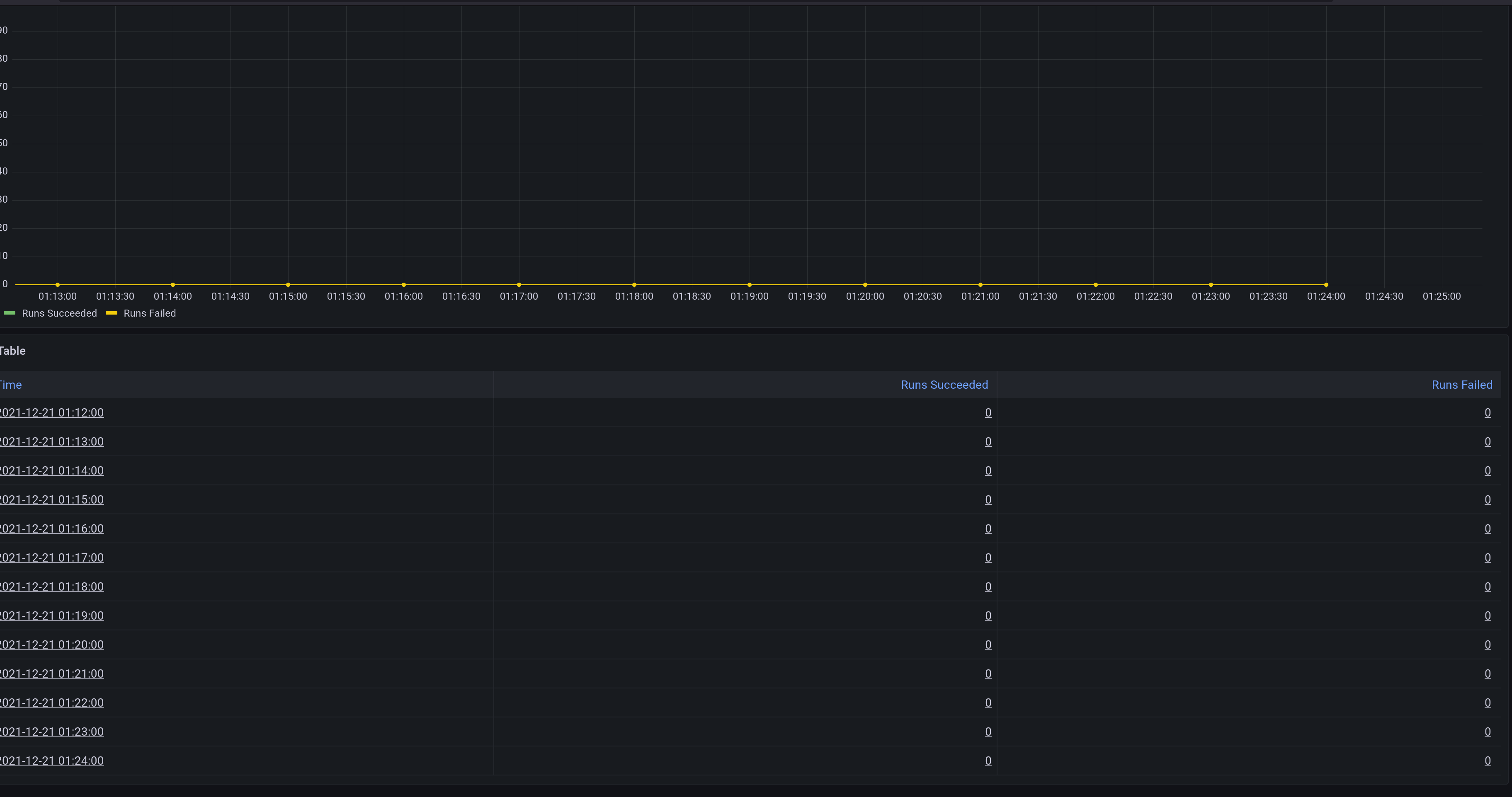Sort table by Runs Succeeded column header

click(944, 385)
